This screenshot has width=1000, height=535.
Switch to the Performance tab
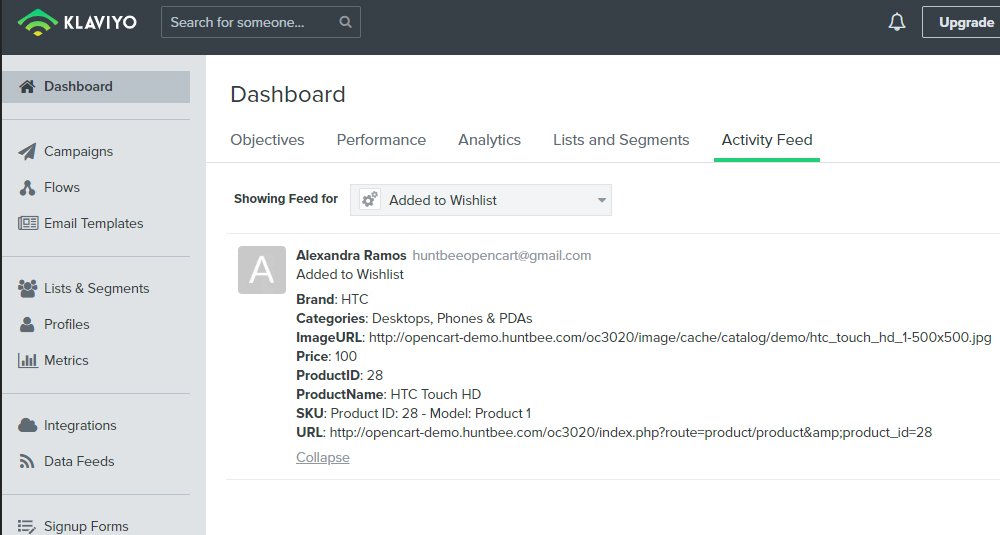381,140
